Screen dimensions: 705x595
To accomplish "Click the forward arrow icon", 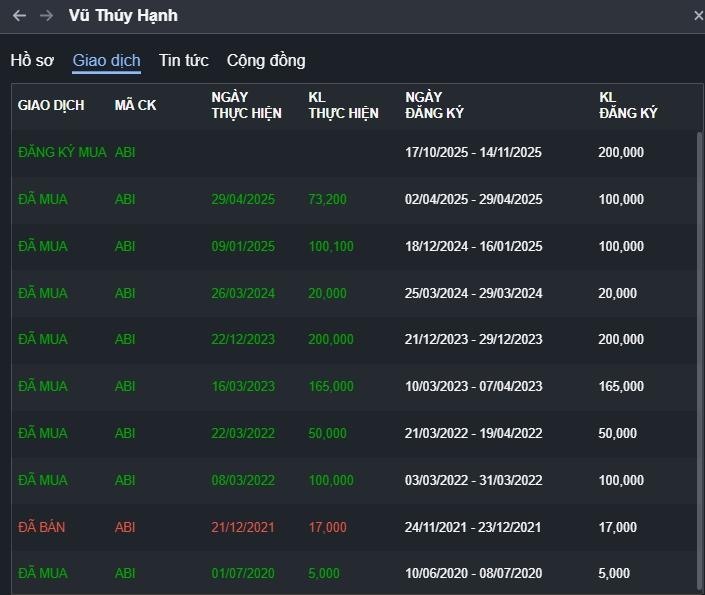I will coord(46,16).
